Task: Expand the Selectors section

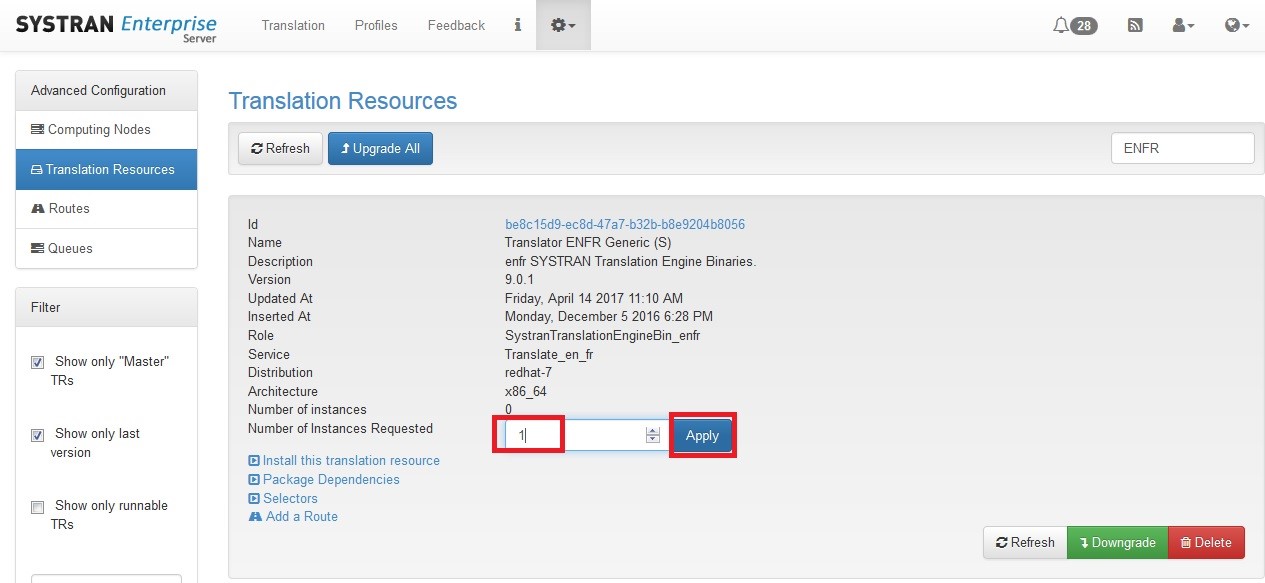Action: (x=283, y=498)
